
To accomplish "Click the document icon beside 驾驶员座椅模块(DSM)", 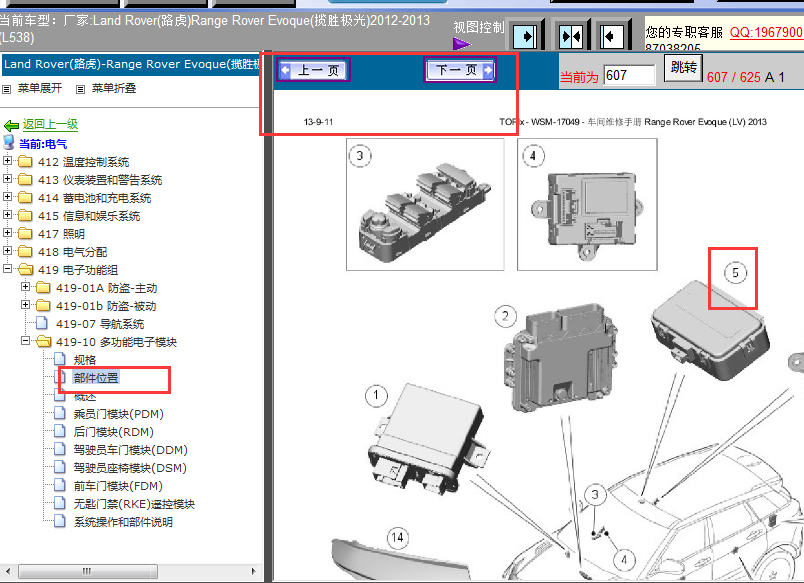I will click(60, 467).
